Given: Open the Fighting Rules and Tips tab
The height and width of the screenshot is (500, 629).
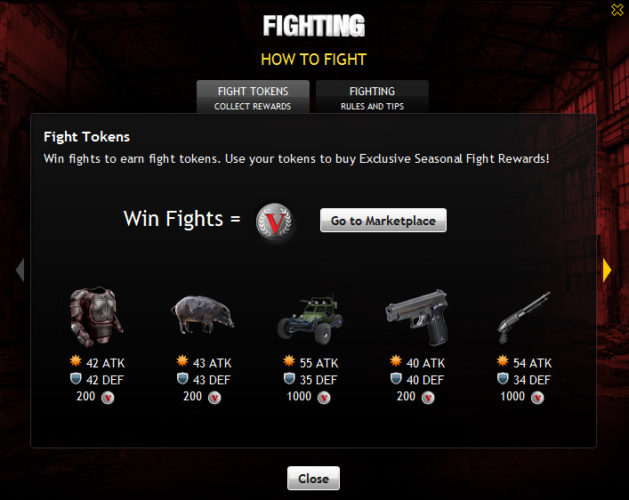Looking at the screenshot, I should coord(372,97).
